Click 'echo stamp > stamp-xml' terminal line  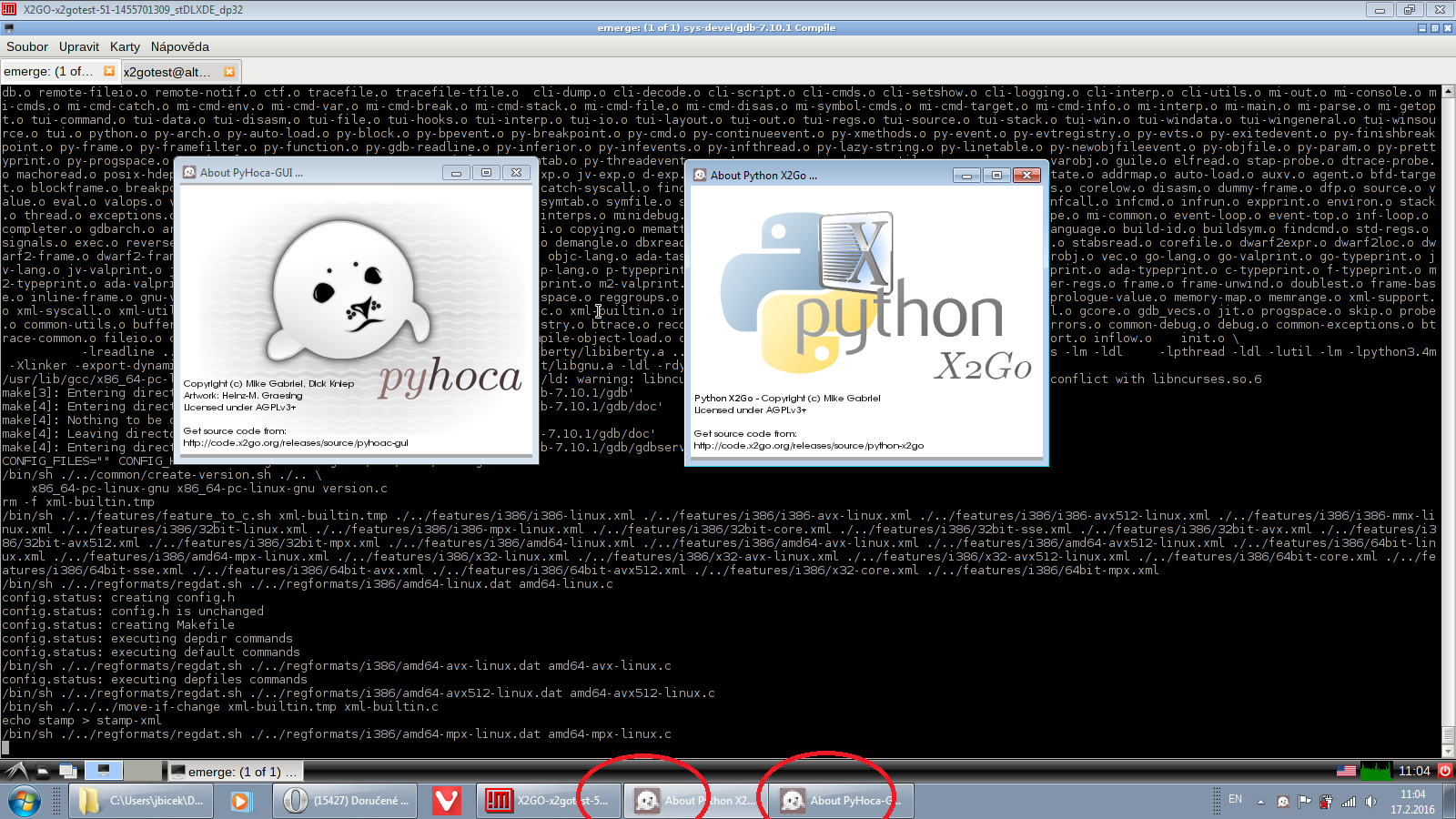pyautogui.click(x=82, y=721)
